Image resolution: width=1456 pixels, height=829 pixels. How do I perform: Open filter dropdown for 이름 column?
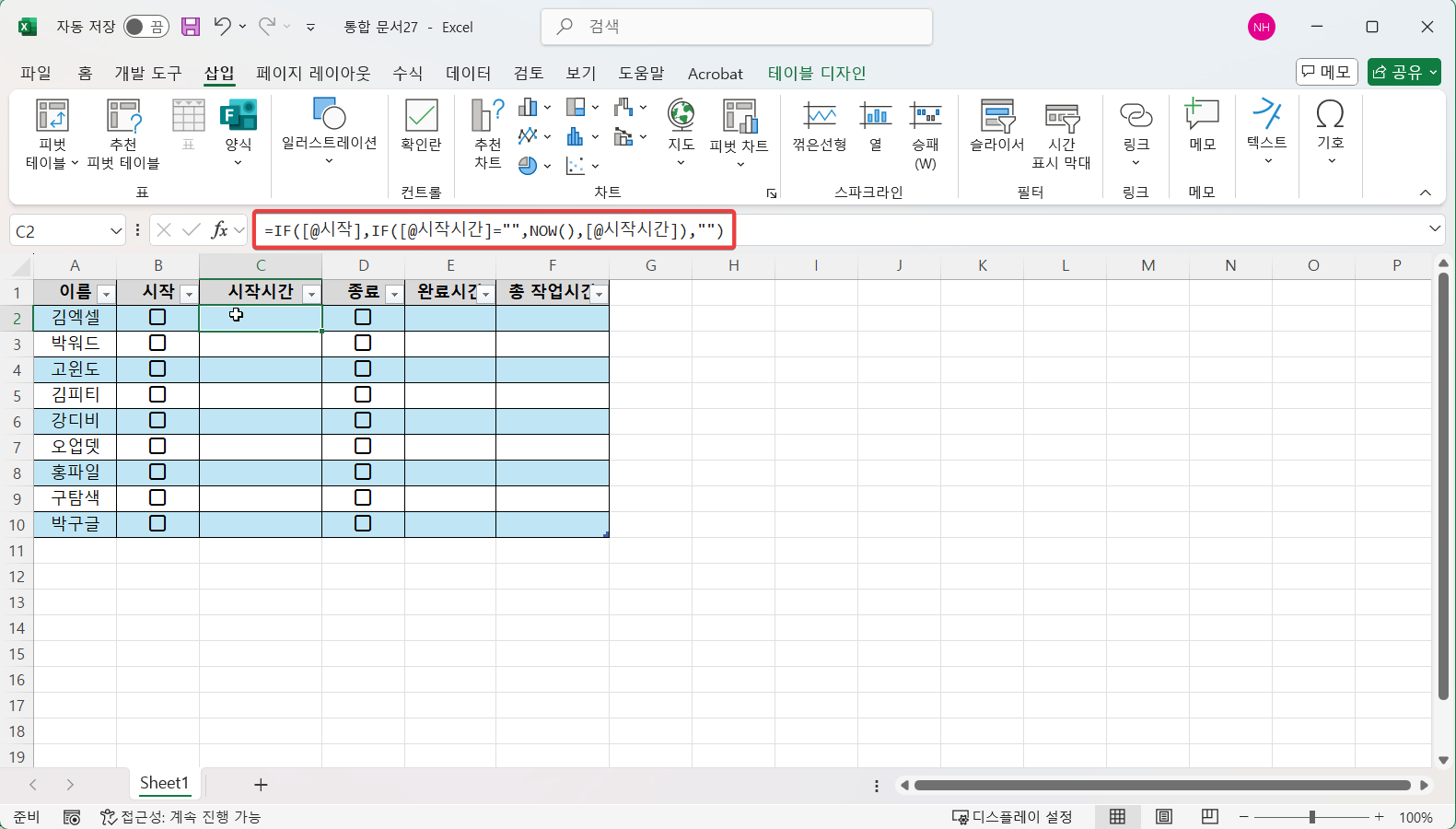tap(106, 294)
